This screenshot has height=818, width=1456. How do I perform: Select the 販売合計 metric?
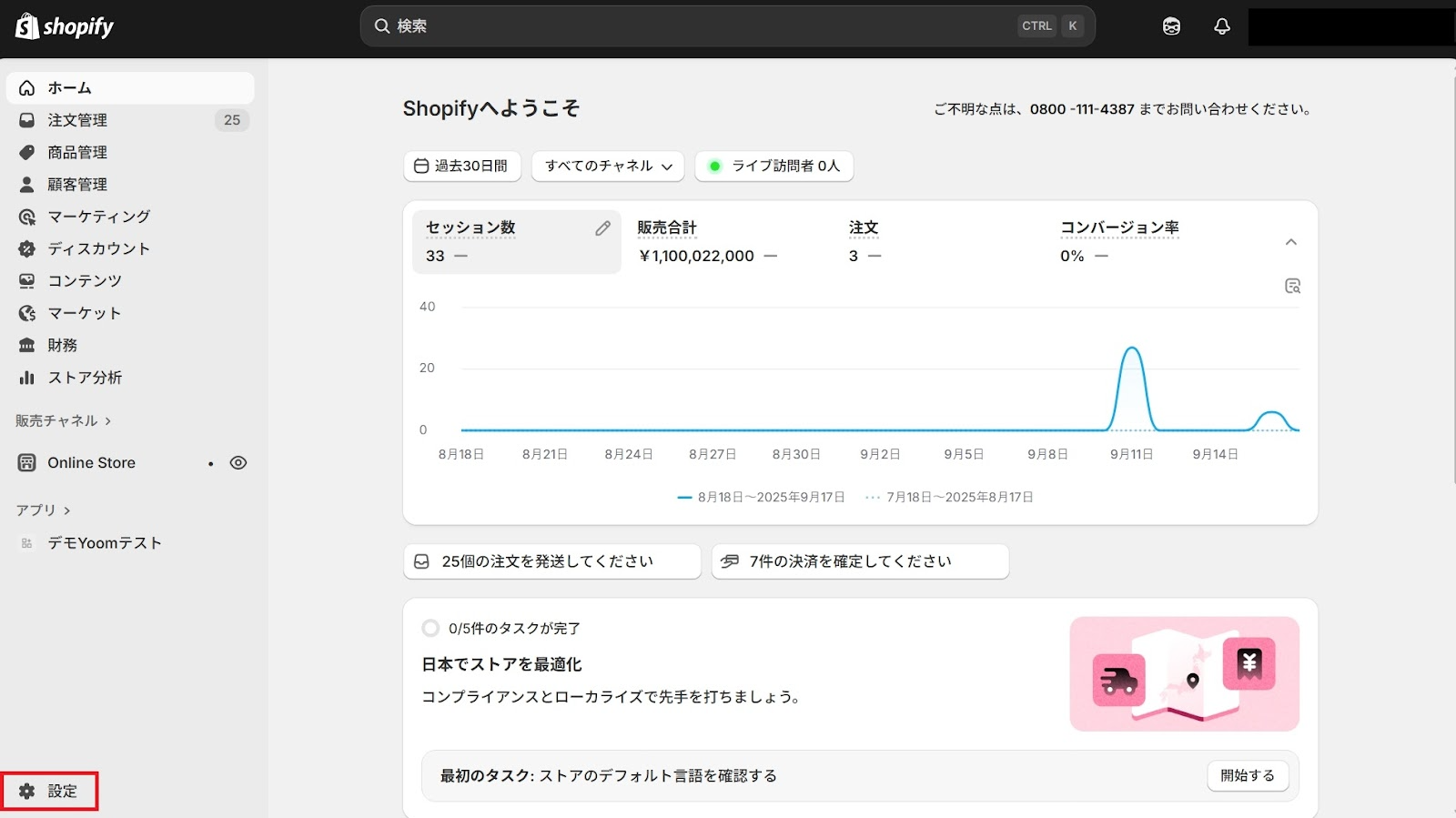[x=728, y=242]
